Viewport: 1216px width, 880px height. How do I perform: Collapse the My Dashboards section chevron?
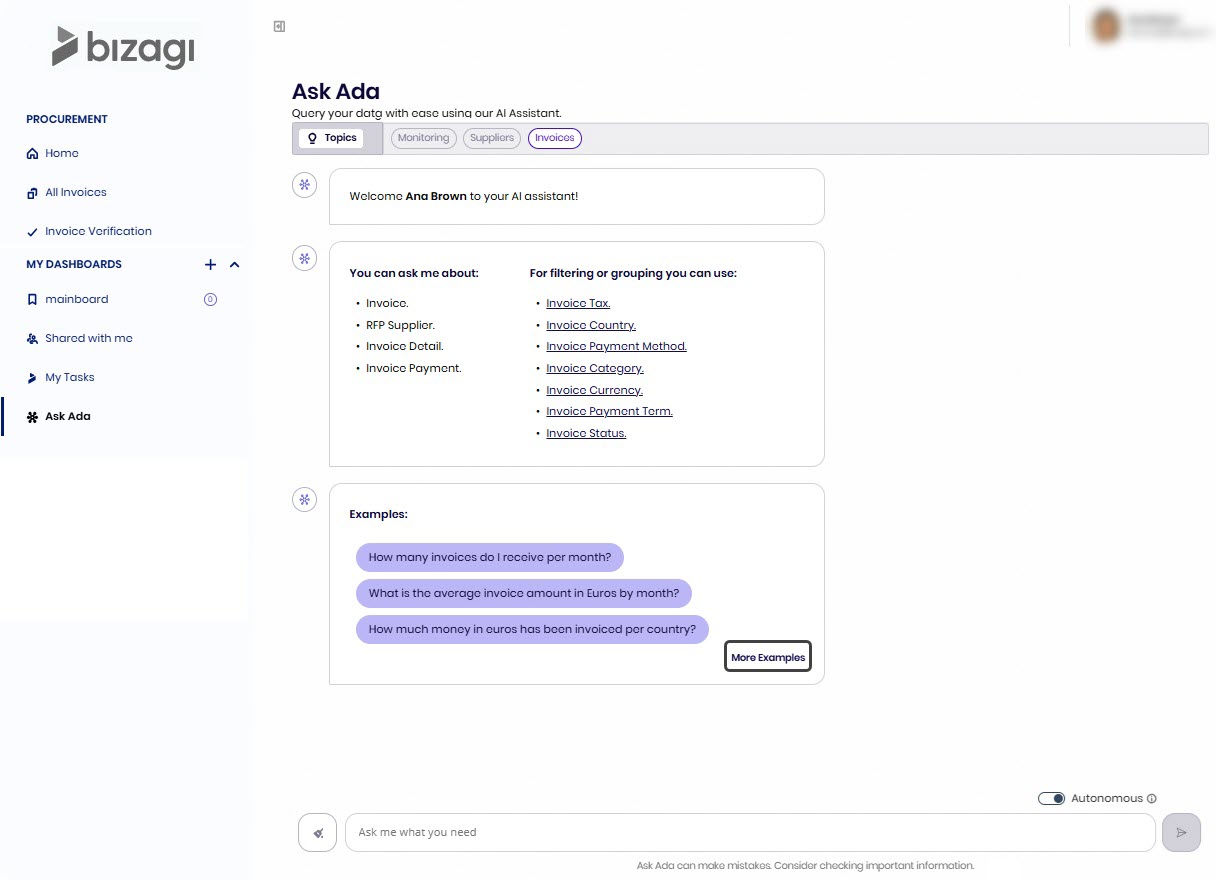click(x=235, y=265)
